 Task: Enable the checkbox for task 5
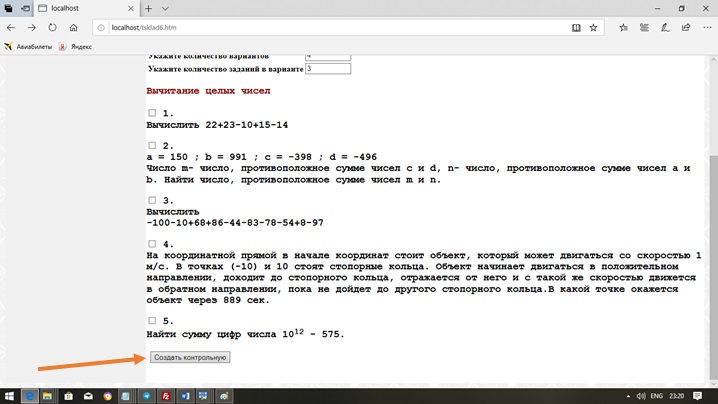[x=152, y=321]
